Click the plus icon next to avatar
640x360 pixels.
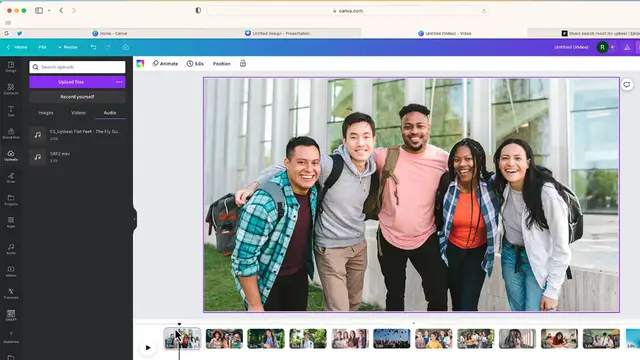(x=612, y=47)
